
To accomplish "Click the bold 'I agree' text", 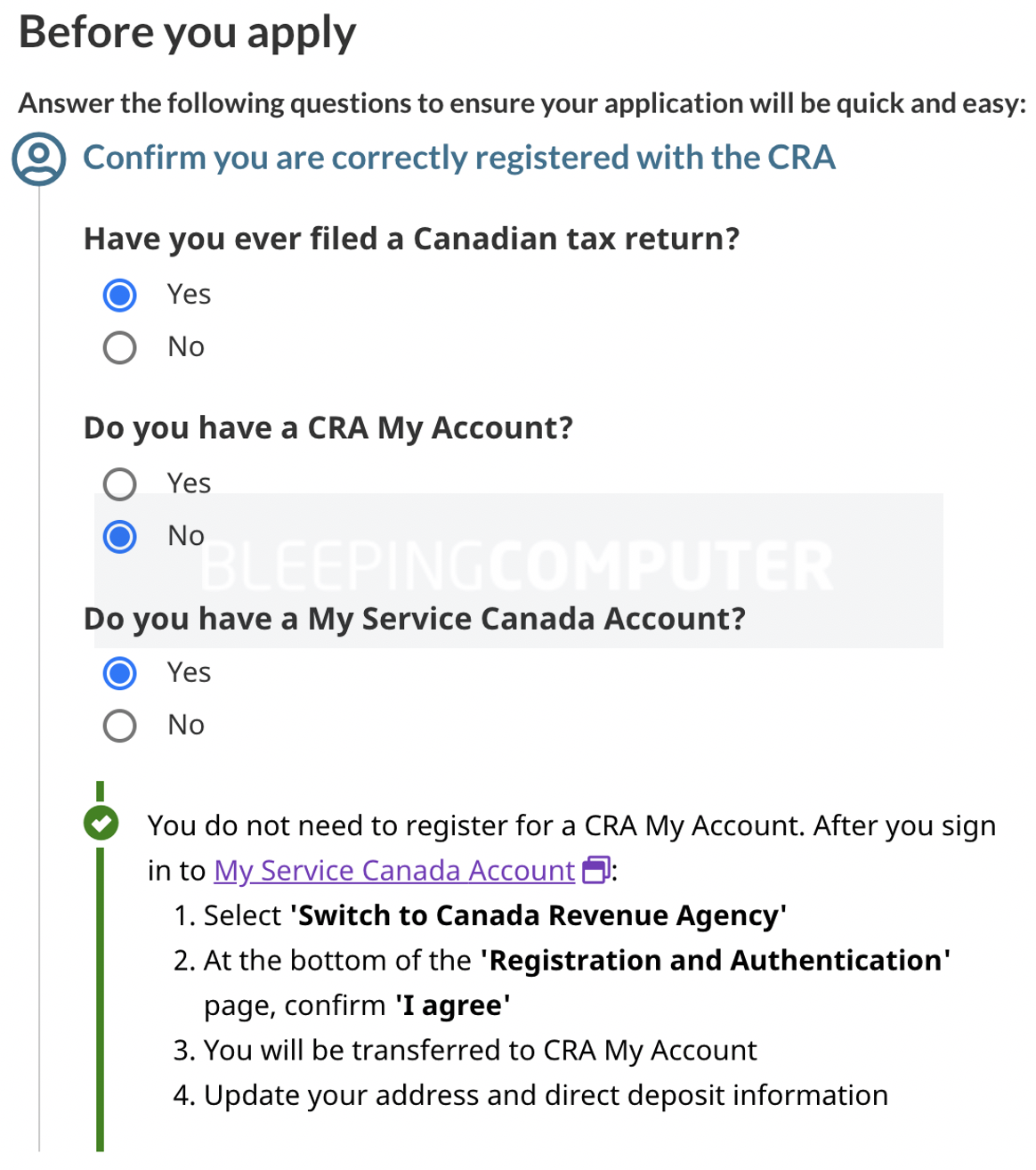I will [452, 1005].
